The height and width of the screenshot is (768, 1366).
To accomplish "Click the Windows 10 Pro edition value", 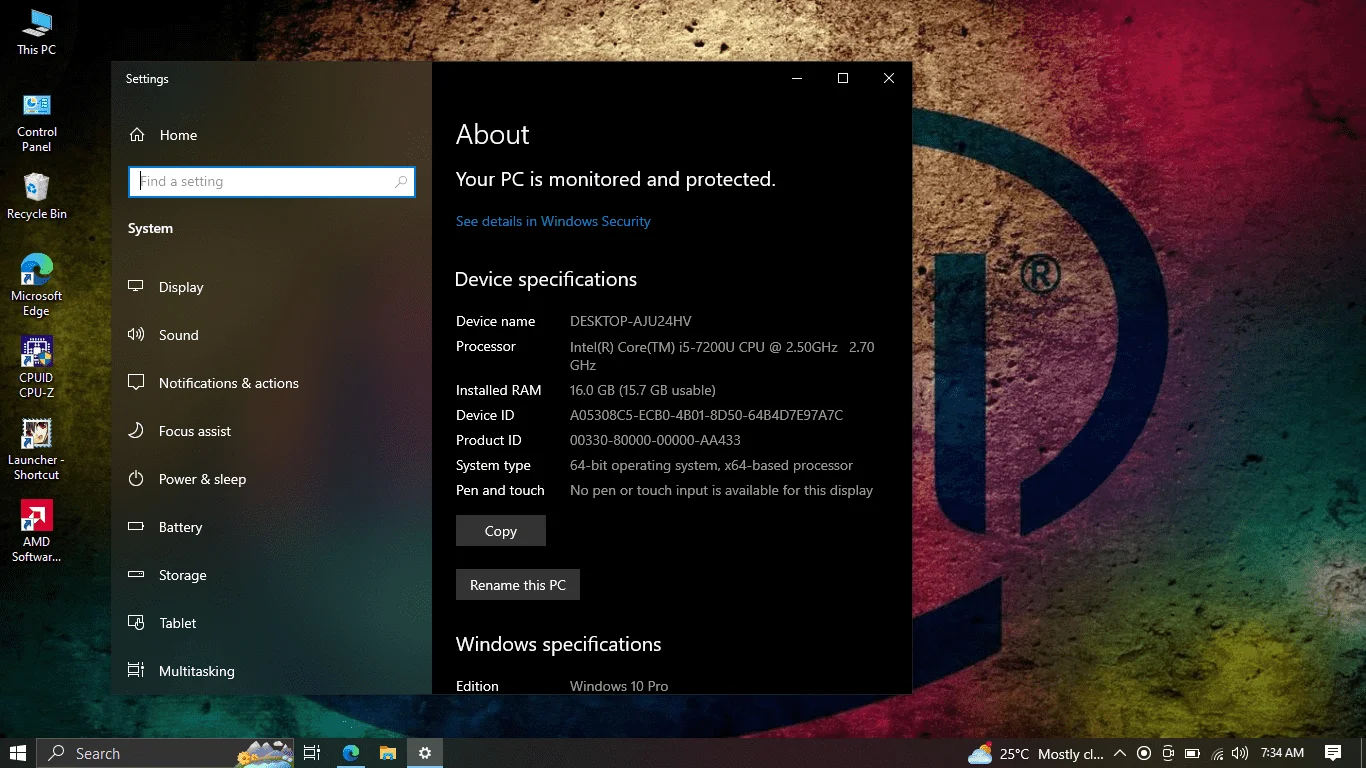I will [619, 686].
